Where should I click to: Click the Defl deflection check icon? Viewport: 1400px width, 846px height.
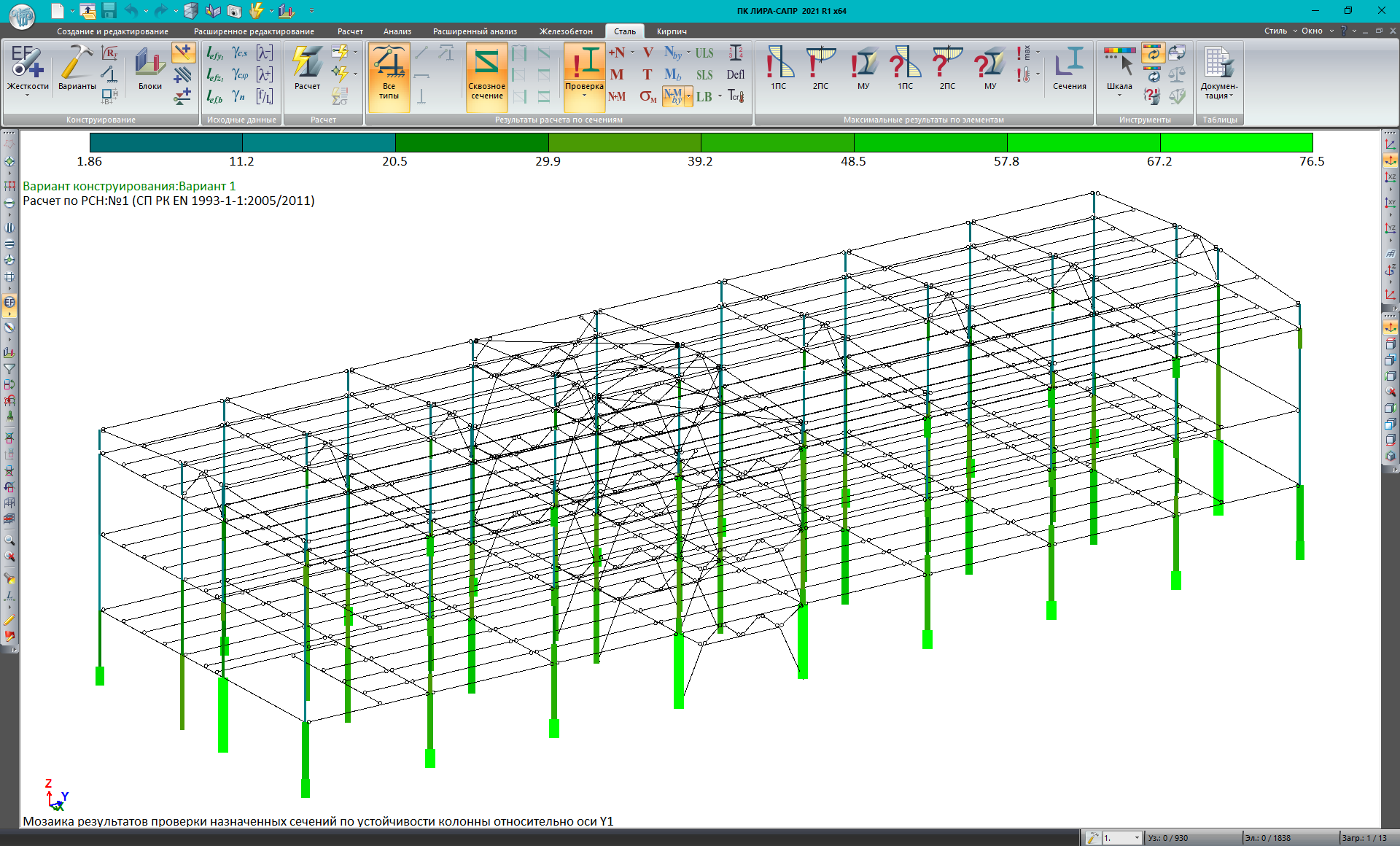(735, 74)
